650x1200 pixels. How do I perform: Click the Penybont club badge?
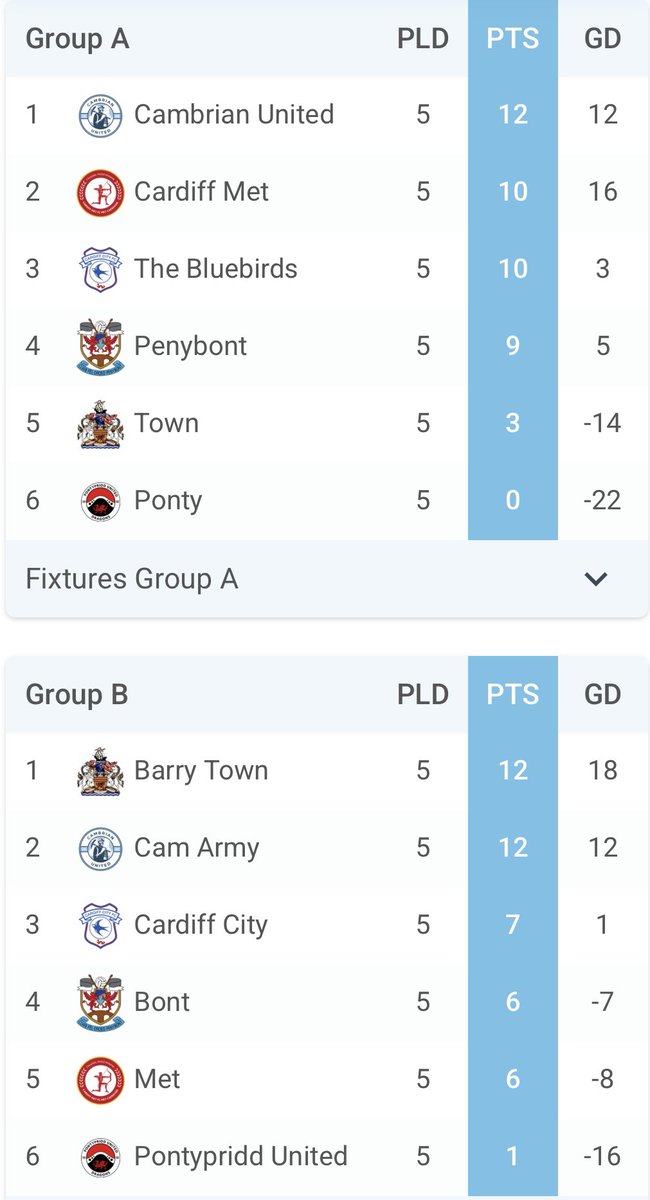point(100,346)
